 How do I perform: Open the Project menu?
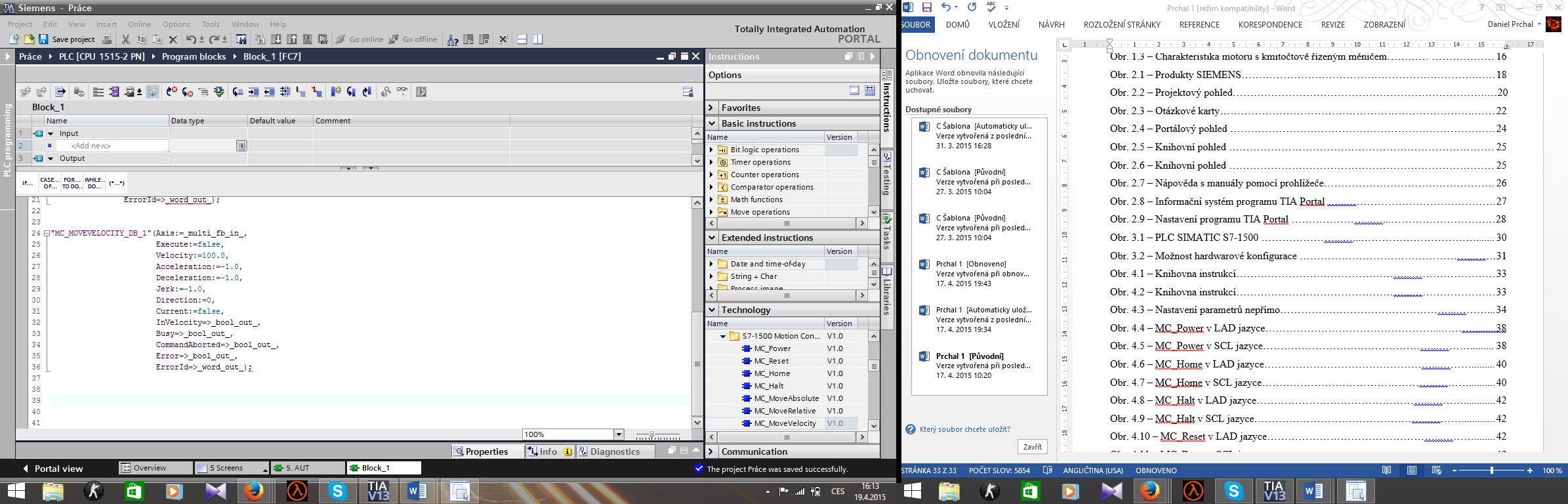tap(20, 24)
